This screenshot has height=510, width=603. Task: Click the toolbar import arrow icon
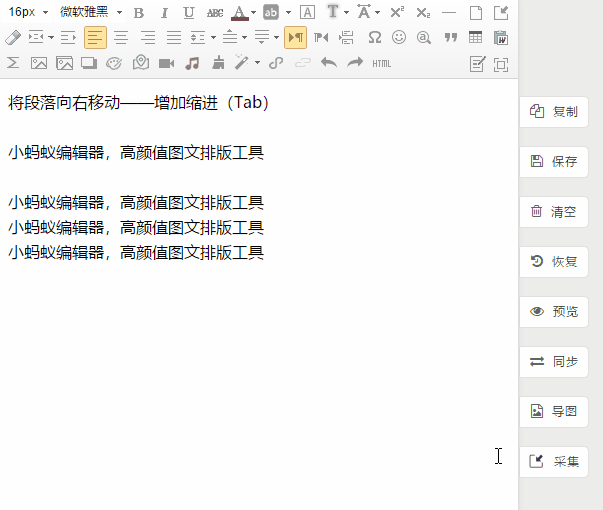click(x=501, y=13)
